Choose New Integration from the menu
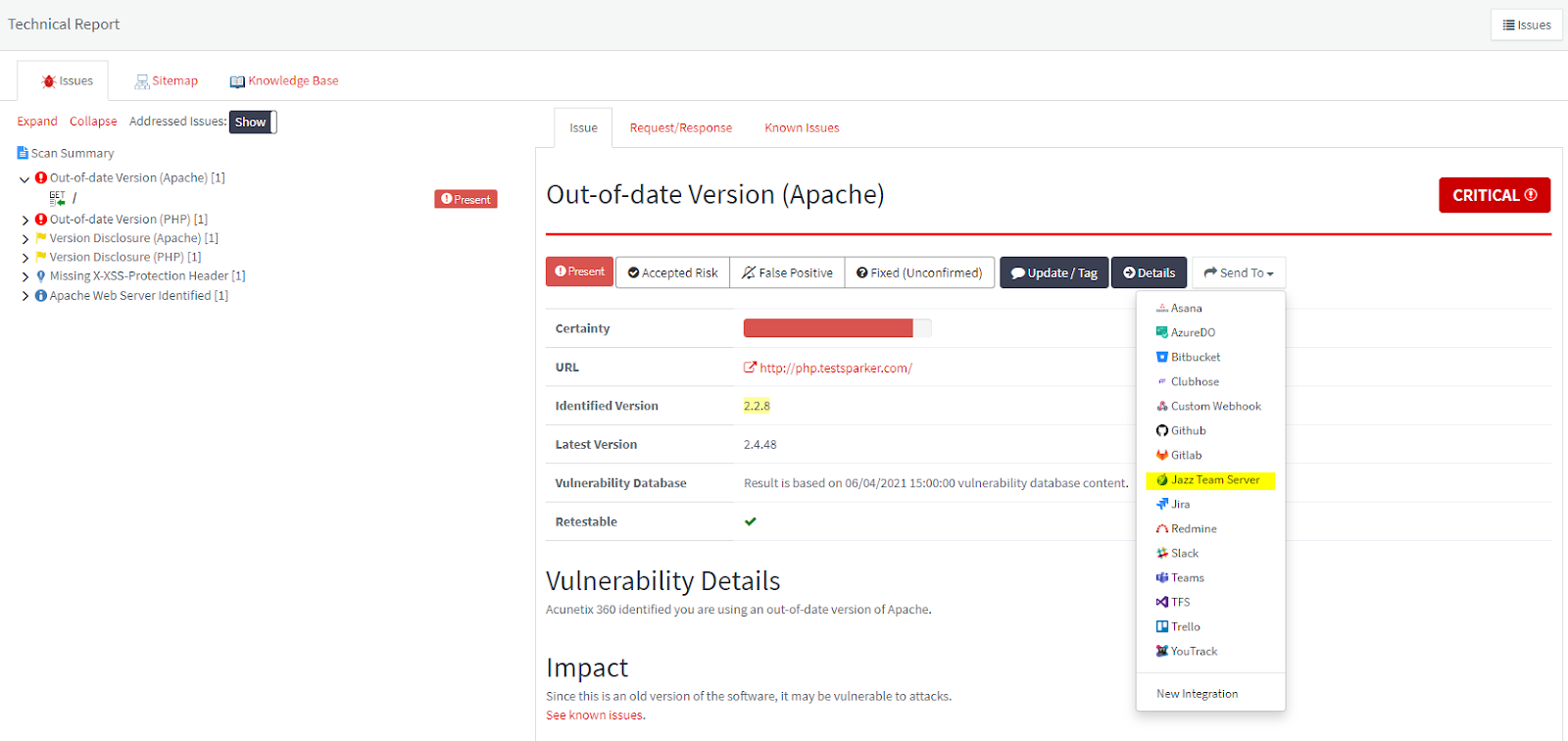 (1197, 693)
